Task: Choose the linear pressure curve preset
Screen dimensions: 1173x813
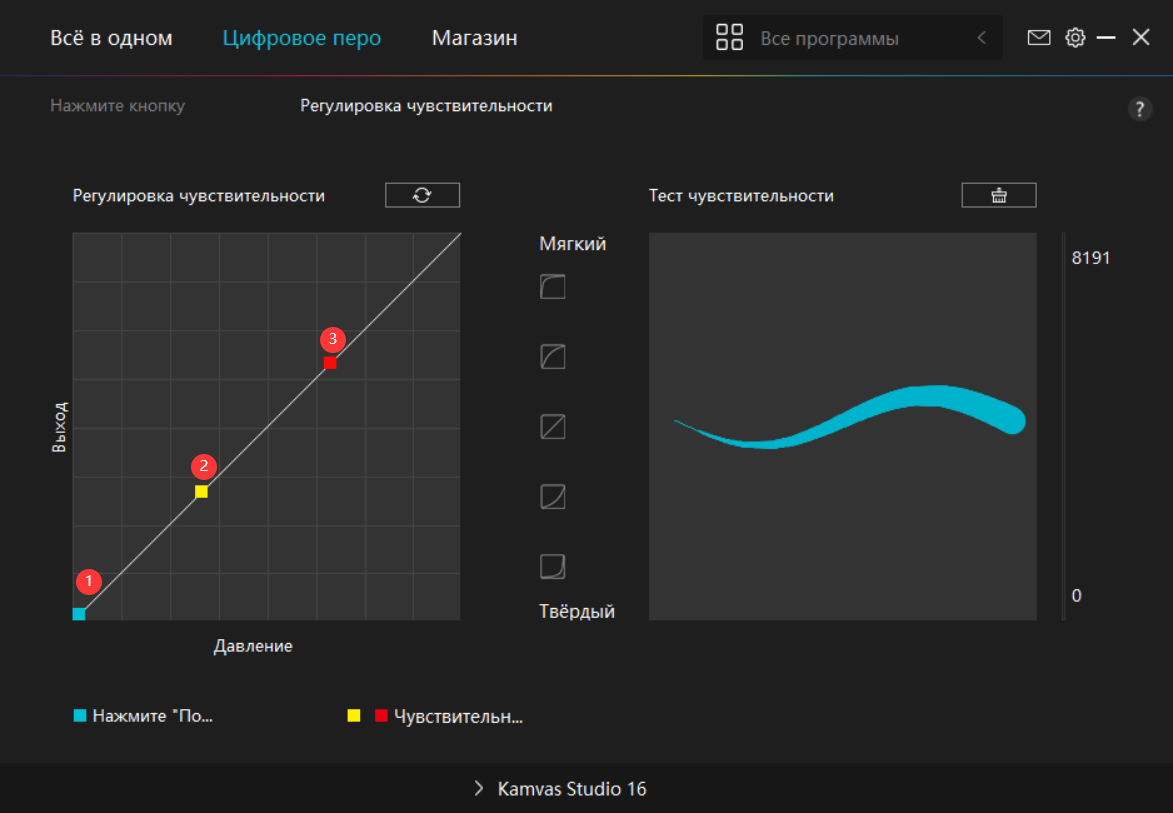Action: coord(553,427)
